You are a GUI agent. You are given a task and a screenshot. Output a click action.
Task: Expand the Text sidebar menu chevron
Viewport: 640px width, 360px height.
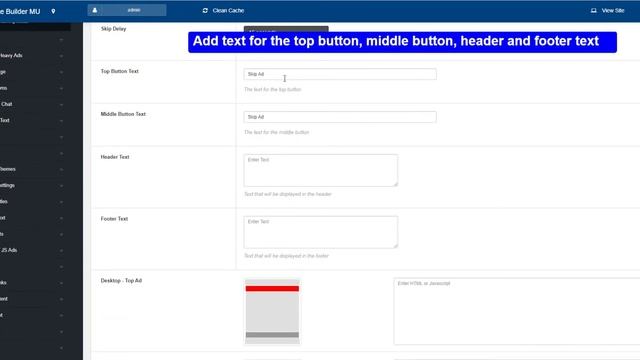pos(61,121)
